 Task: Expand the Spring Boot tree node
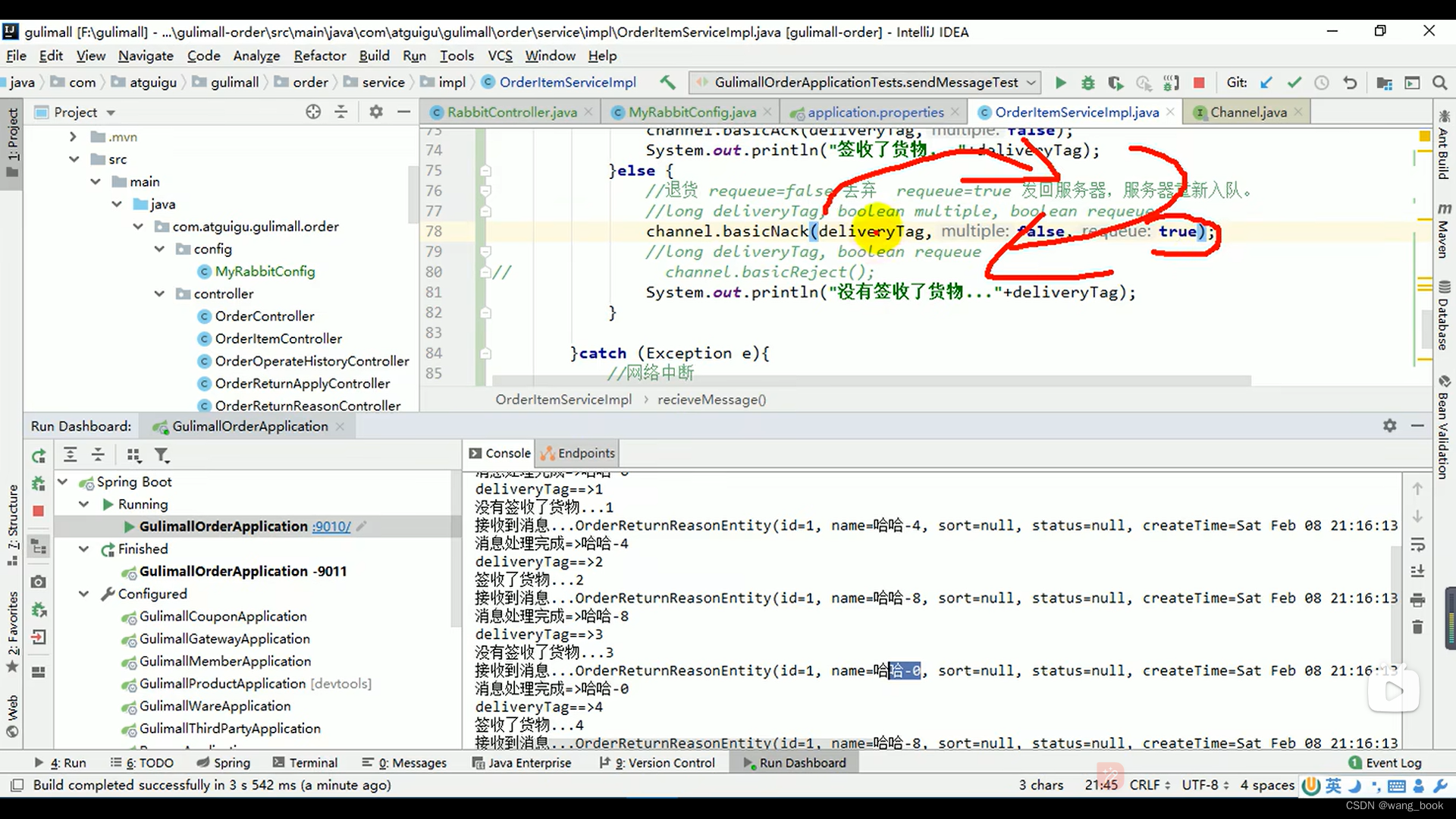point(62,481)
